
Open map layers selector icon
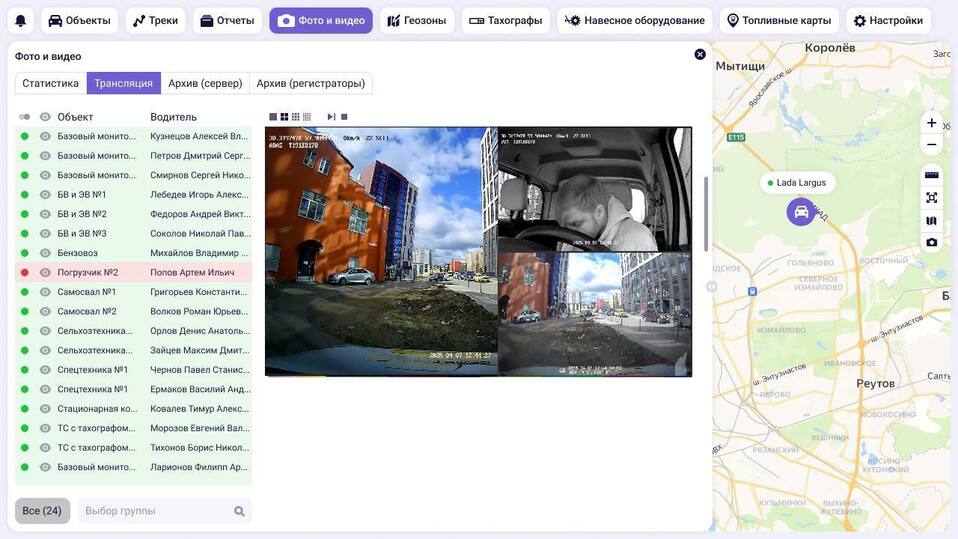(x=931, y=220)
